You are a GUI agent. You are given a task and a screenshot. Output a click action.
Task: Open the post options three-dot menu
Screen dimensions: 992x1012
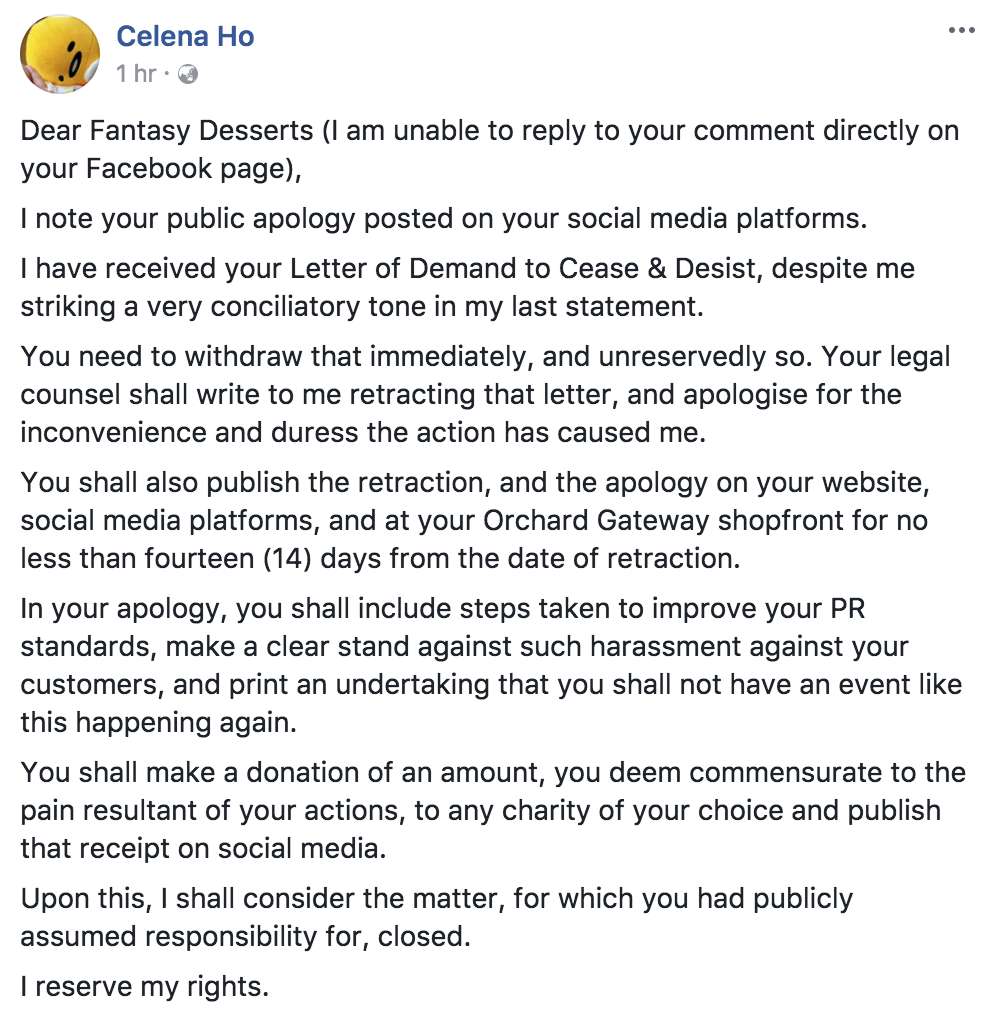click(961, 30)
